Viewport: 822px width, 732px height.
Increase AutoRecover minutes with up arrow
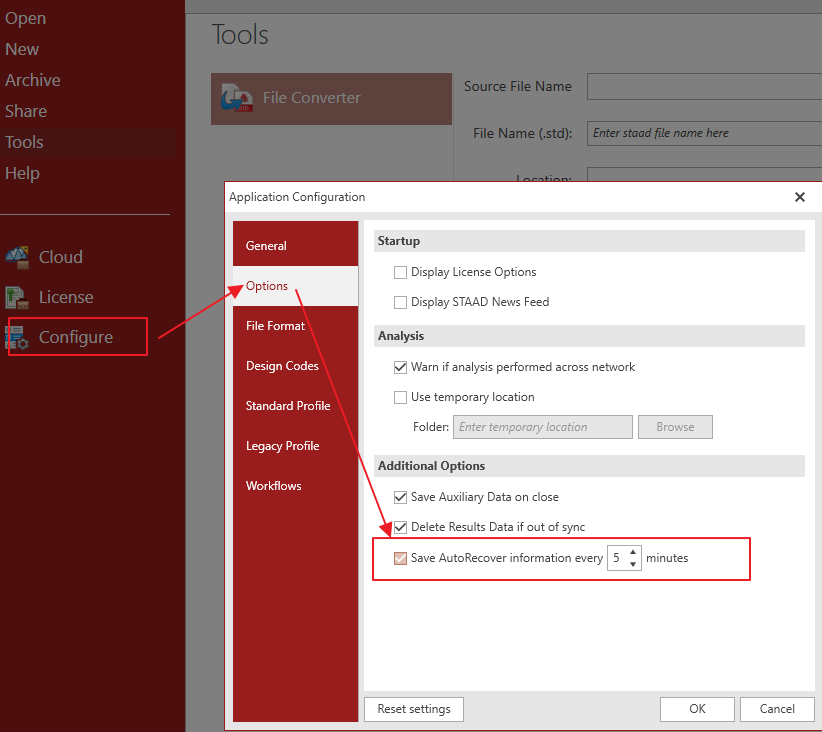click(633, 552)
